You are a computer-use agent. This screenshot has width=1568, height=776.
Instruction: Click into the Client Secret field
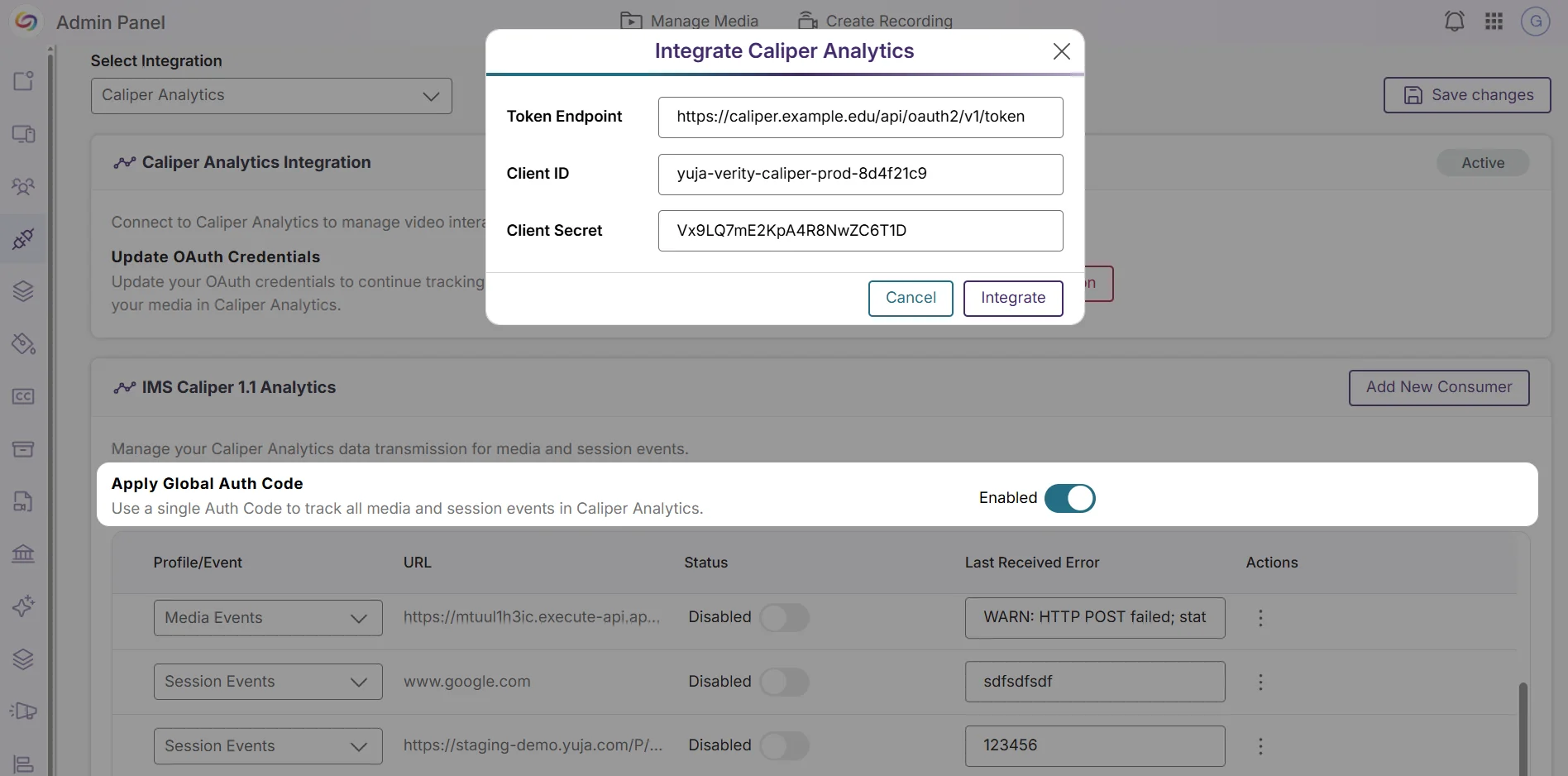(860, 231)
